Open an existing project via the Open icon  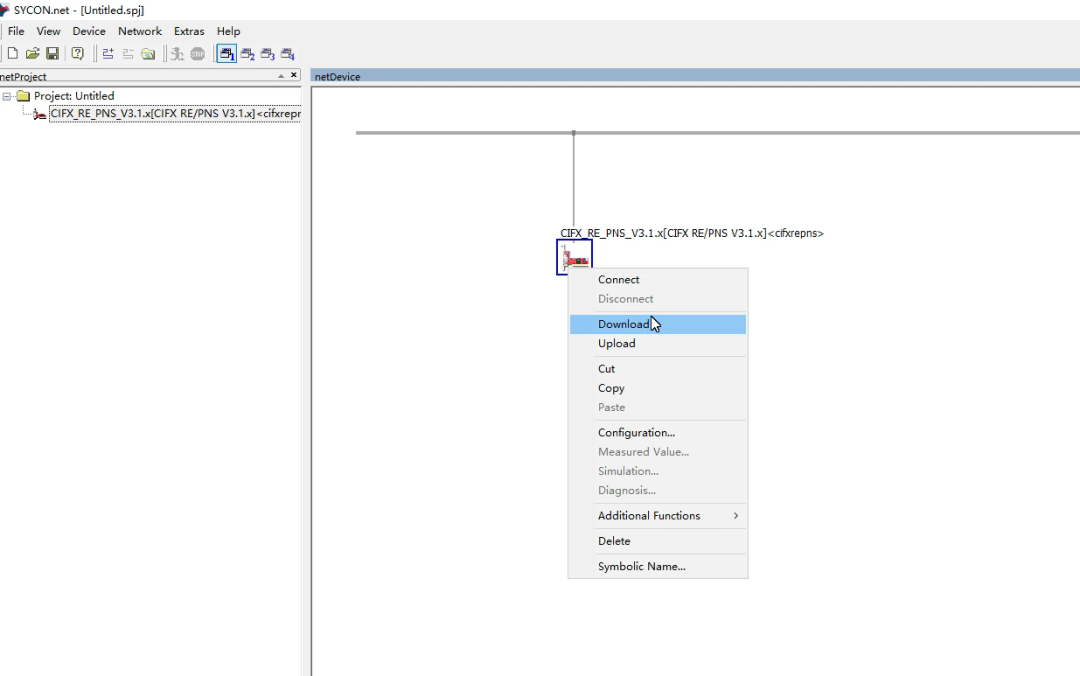[31, 53]
